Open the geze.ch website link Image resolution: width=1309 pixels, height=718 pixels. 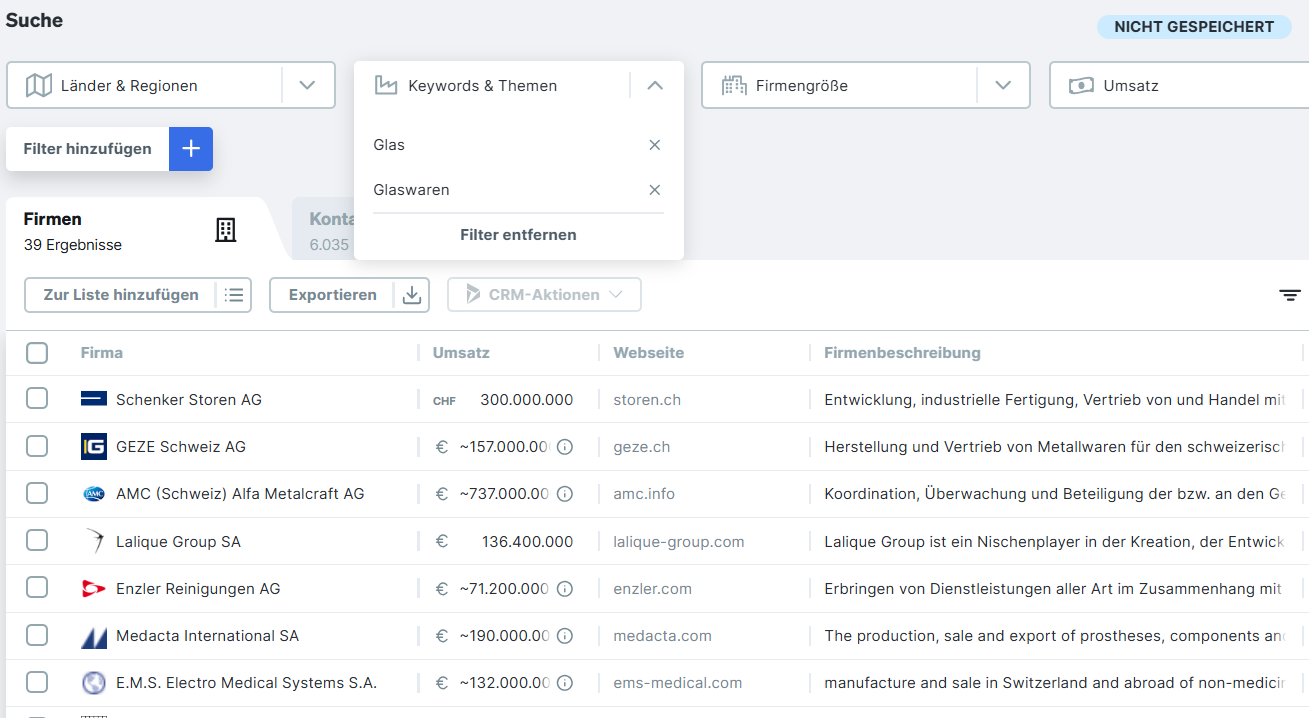642,447
